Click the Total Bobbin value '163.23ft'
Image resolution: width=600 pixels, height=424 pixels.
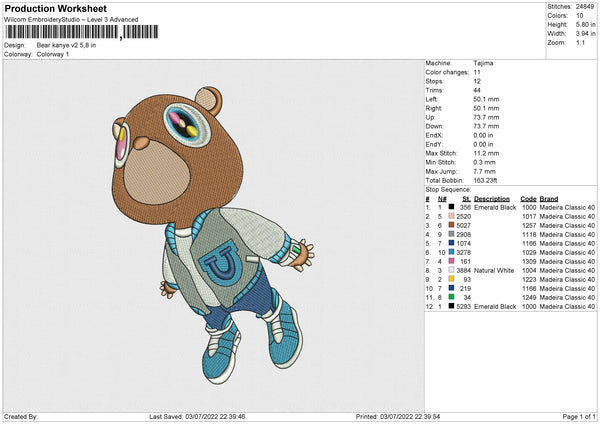[485, 180]
